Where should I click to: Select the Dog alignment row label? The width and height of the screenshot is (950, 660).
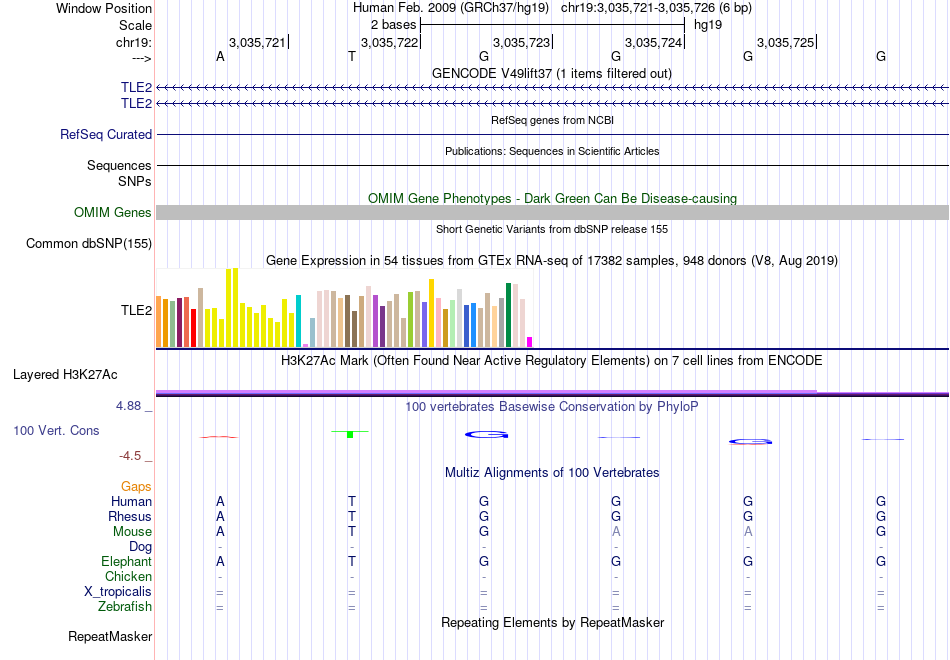[140, 547]
